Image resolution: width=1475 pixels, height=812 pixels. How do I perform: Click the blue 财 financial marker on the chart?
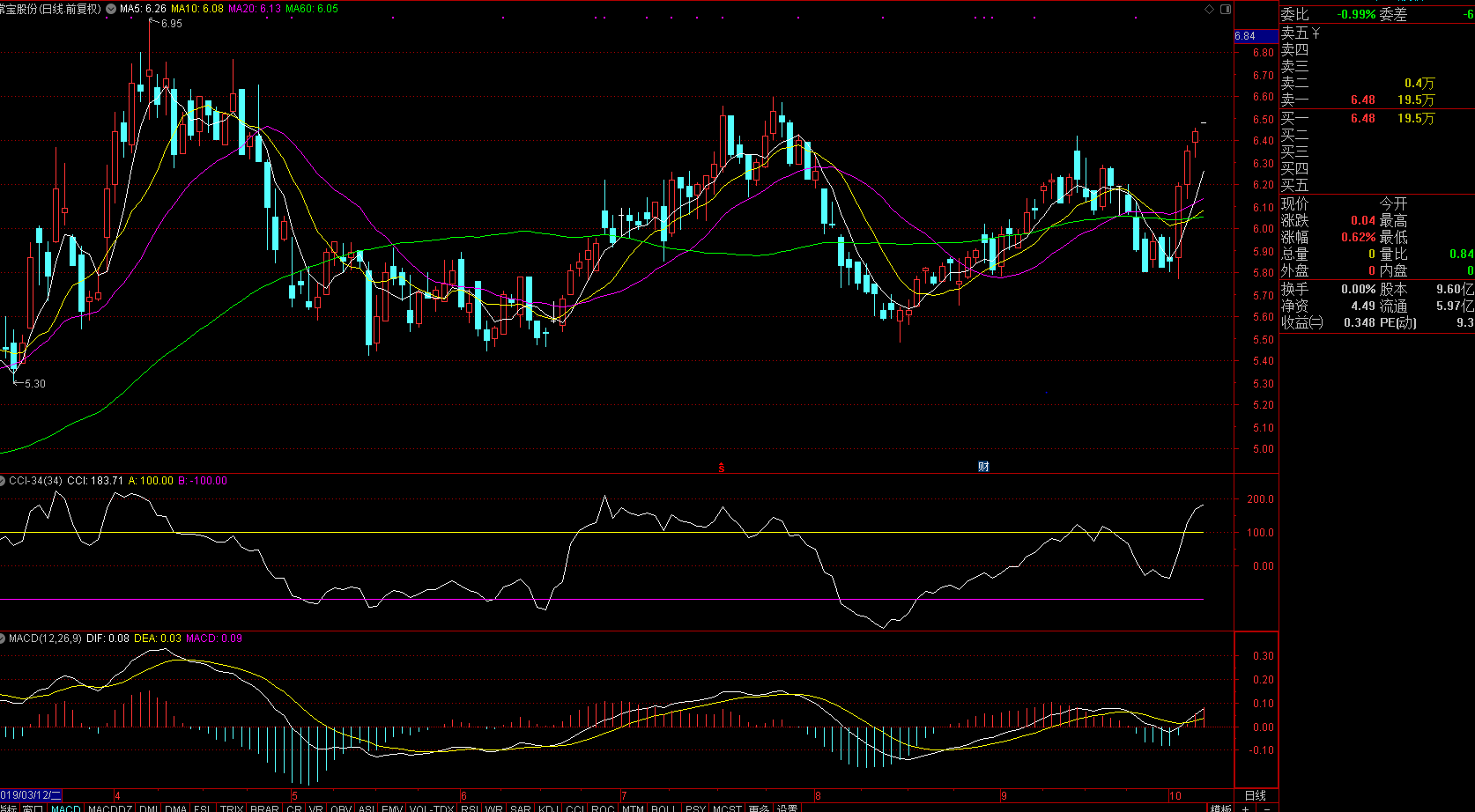tap(983, 467)
